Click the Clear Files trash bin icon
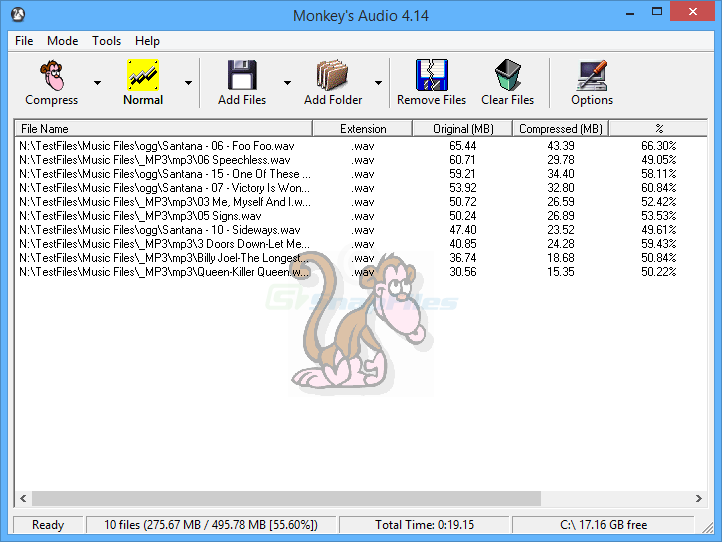 [507, 75]
